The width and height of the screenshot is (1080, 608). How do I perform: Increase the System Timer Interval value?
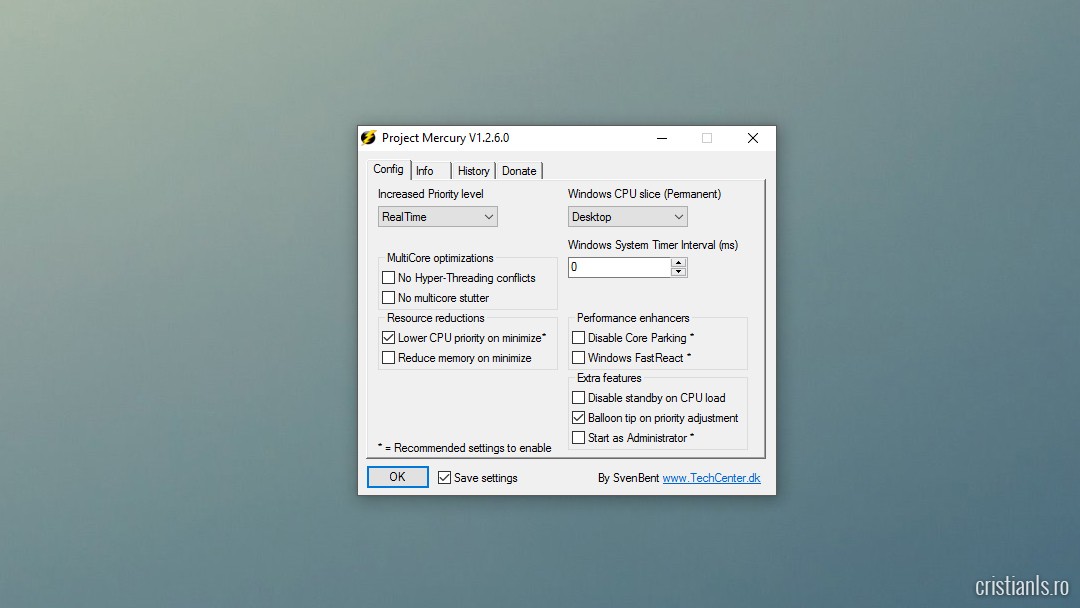tap(678, 262)
